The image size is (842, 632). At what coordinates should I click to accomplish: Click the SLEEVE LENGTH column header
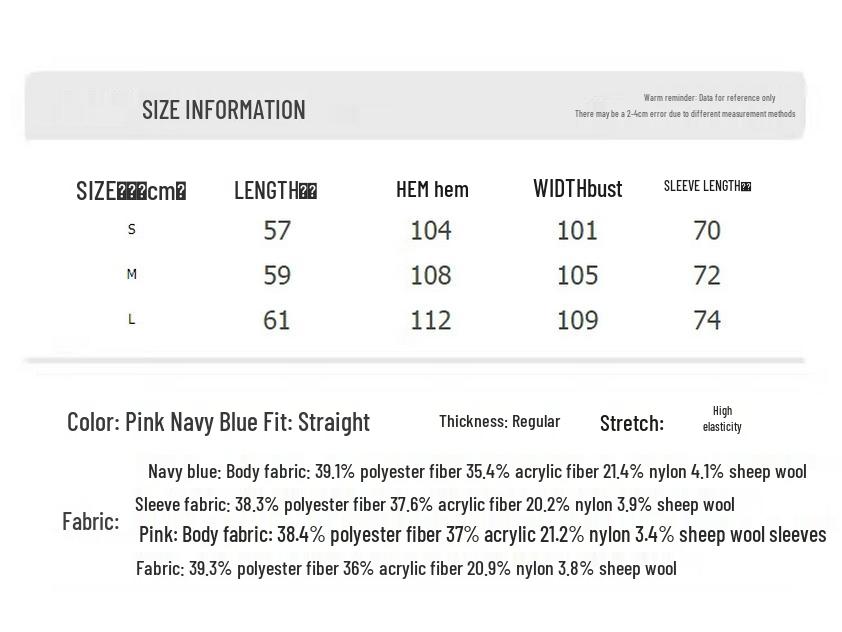click(x=707, y=186)
